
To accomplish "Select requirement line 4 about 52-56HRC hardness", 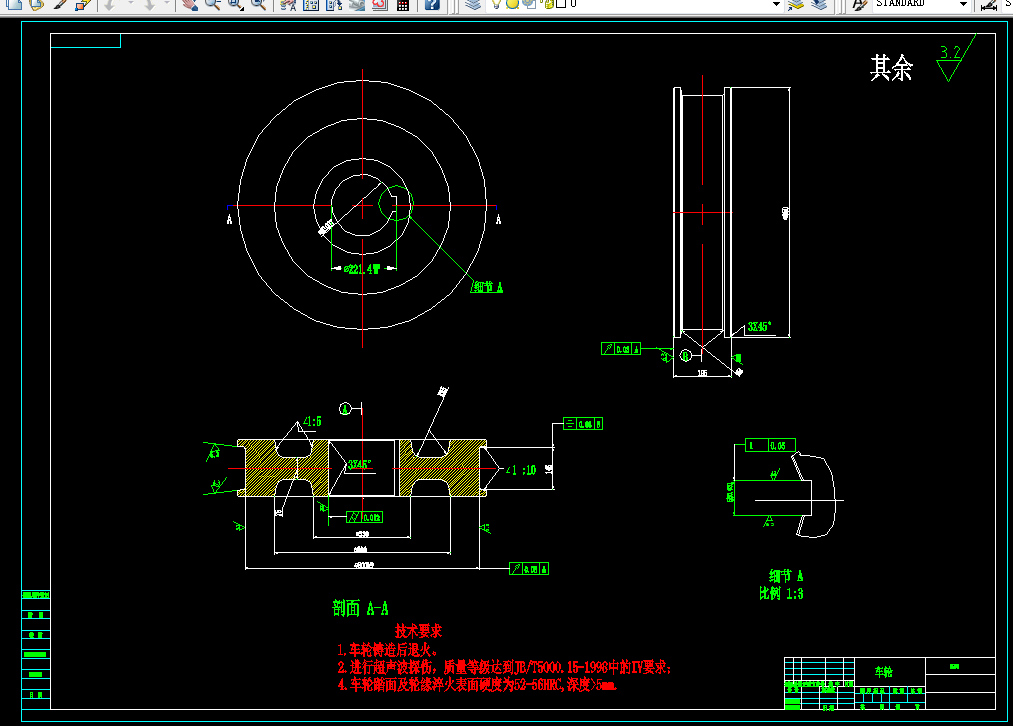I will [477, 685].
